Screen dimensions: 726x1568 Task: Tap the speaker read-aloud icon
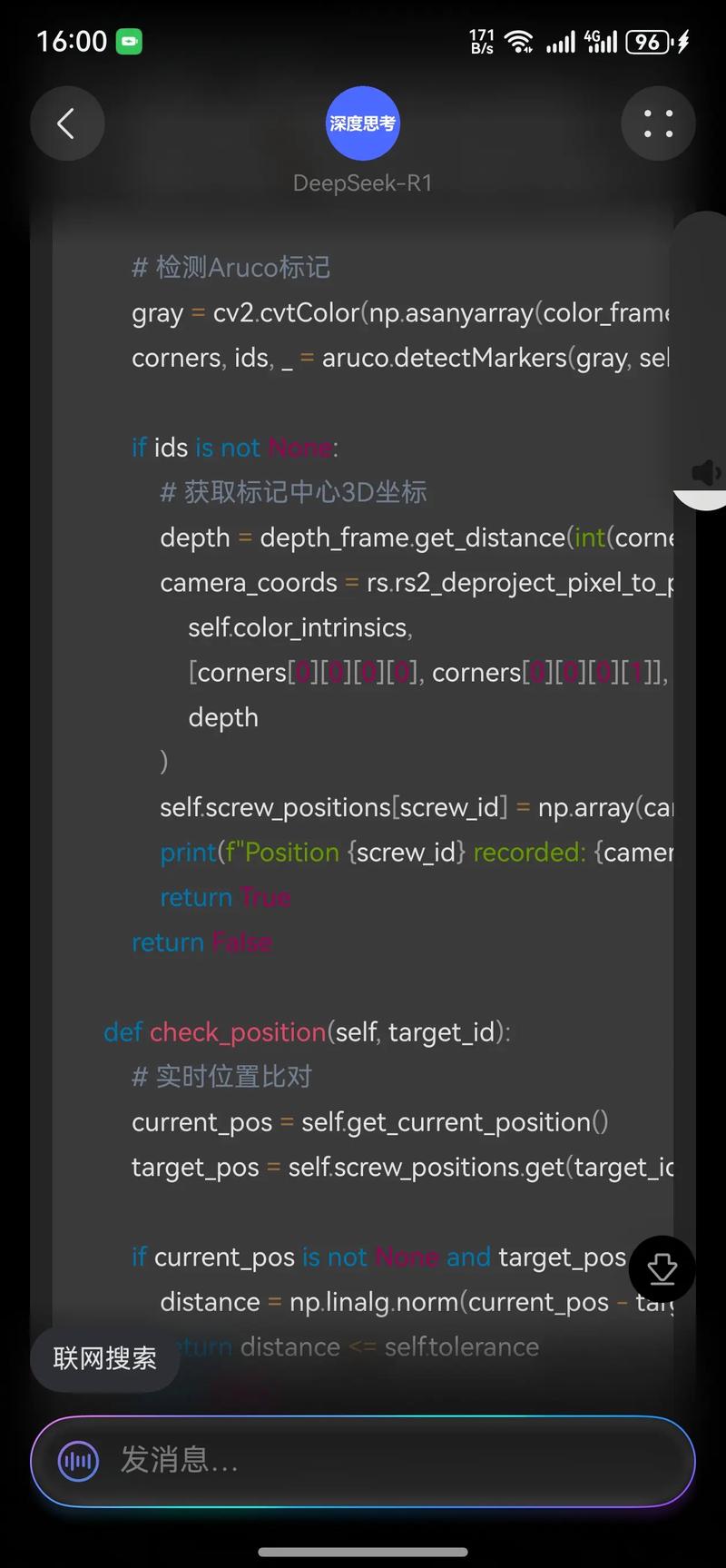pos(705,472)
